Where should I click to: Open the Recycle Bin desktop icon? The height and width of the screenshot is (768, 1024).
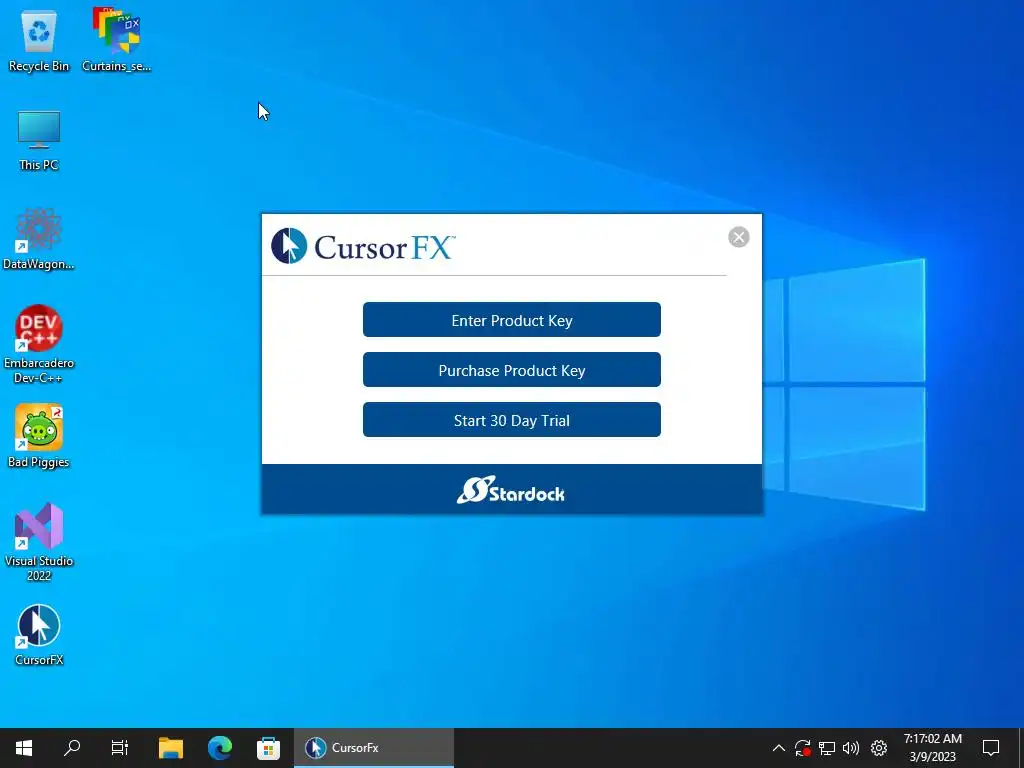(x=39, y=40)
